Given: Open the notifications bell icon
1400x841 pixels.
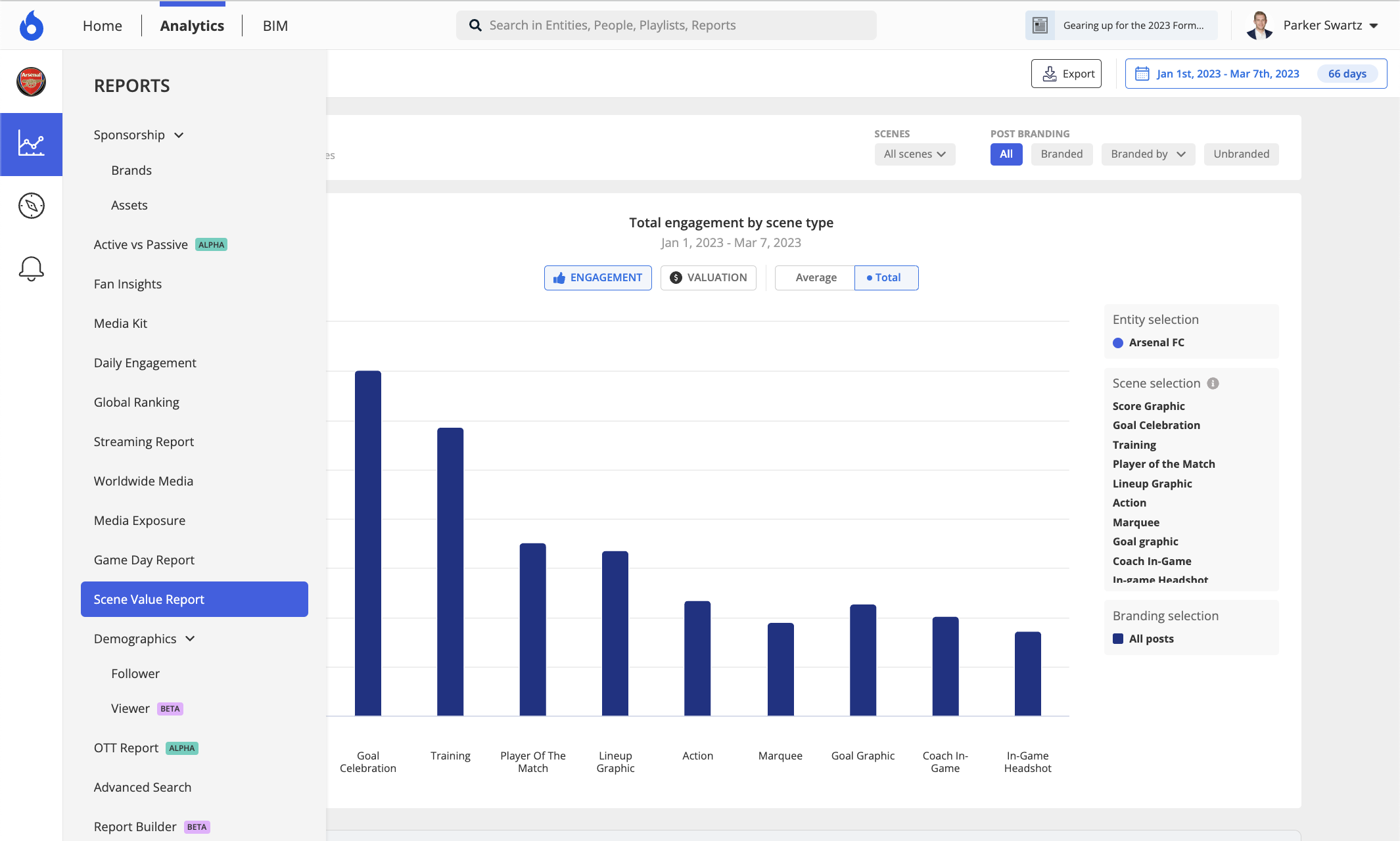Looking at the screenshot, I should (x=31, y=268).
